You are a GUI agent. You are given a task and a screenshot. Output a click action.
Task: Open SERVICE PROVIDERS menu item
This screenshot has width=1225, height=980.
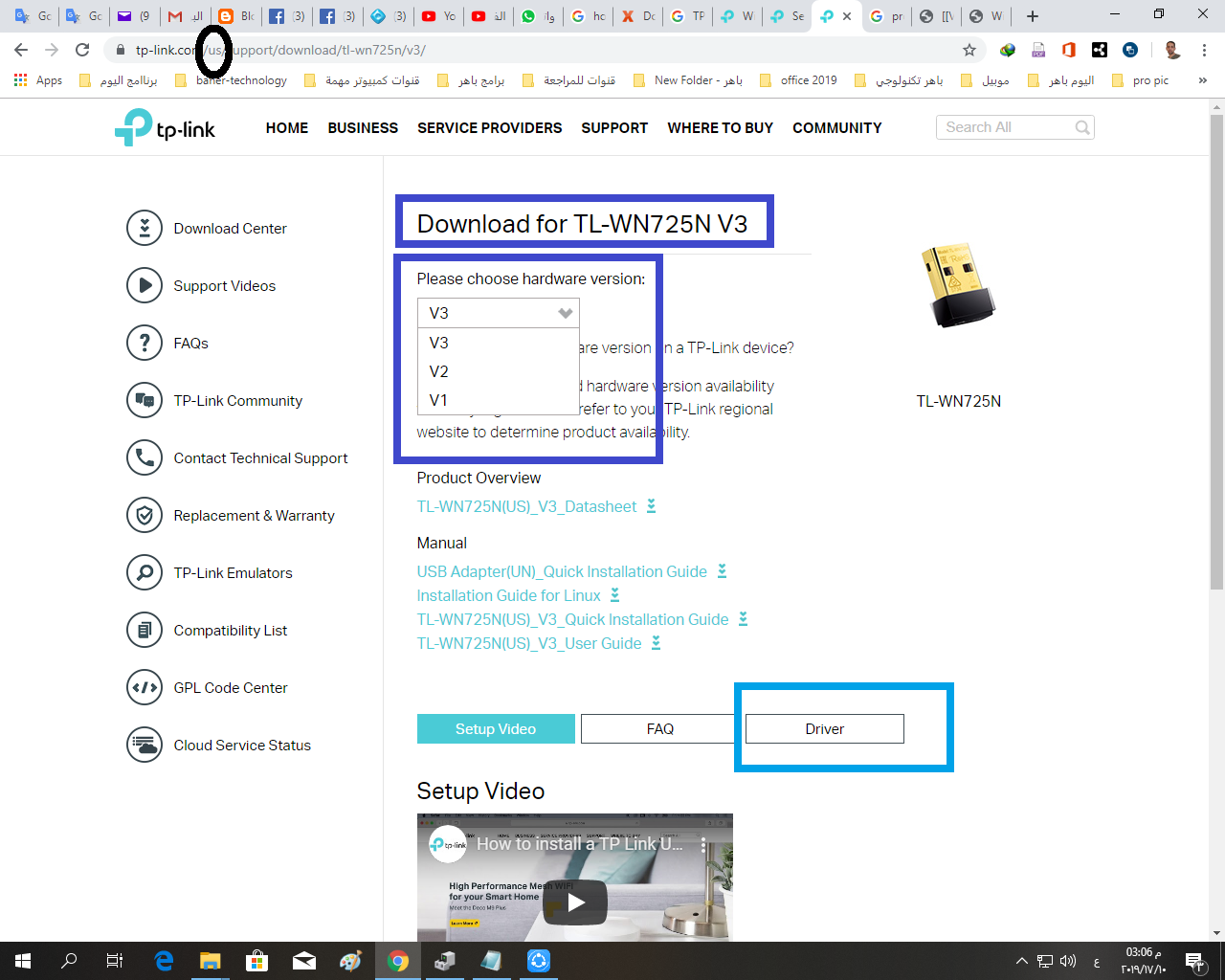pos(490,127)
